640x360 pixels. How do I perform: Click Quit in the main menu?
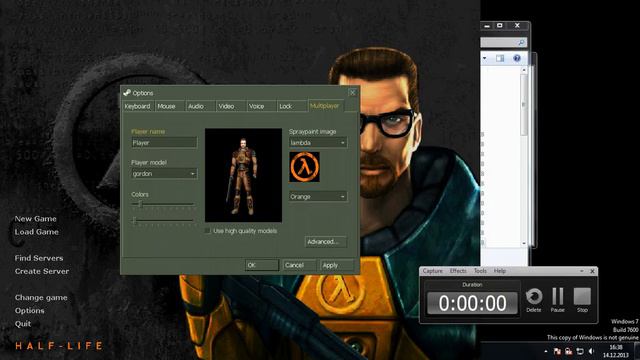[x=23, y=324]
